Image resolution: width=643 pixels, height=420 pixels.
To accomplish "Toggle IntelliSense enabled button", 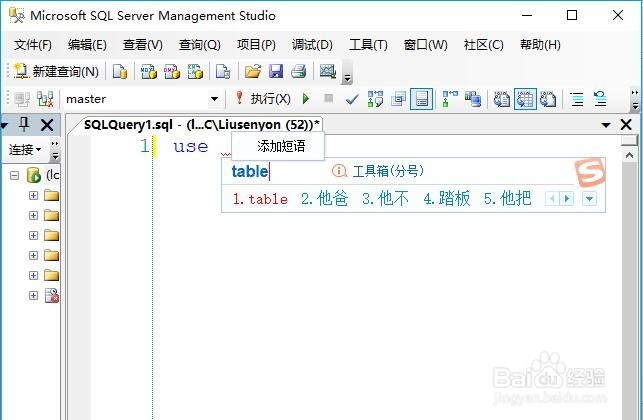I will tap(422, 99).
